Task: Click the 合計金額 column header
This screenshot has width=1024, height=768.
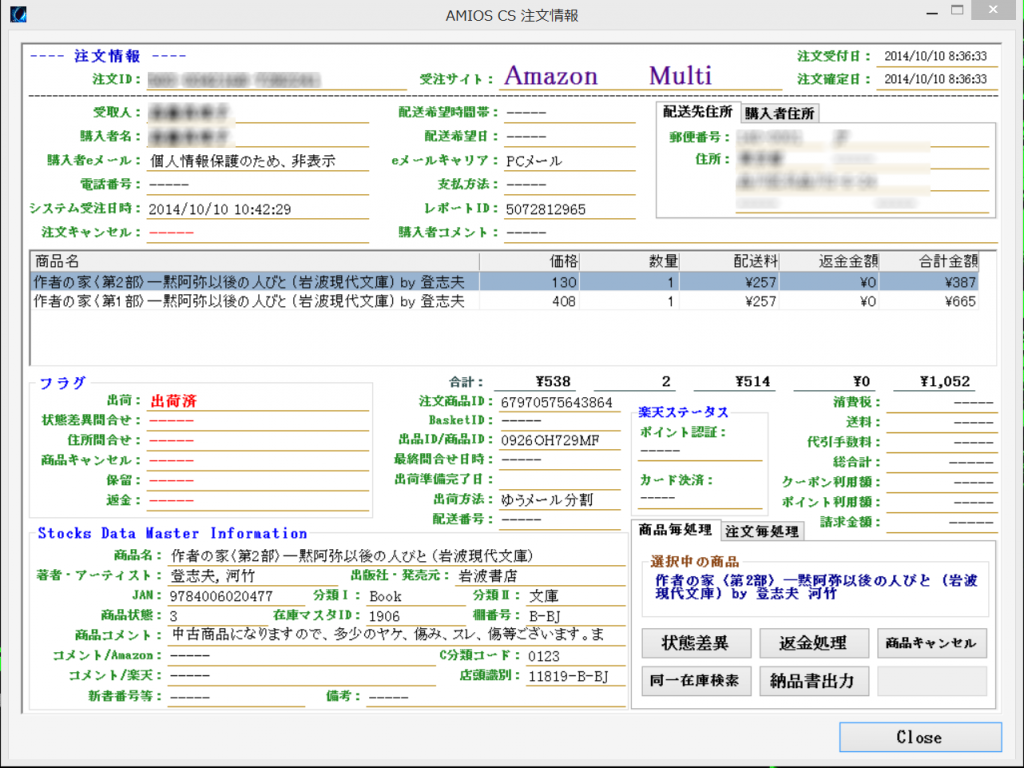Action: tap(929, 262)
